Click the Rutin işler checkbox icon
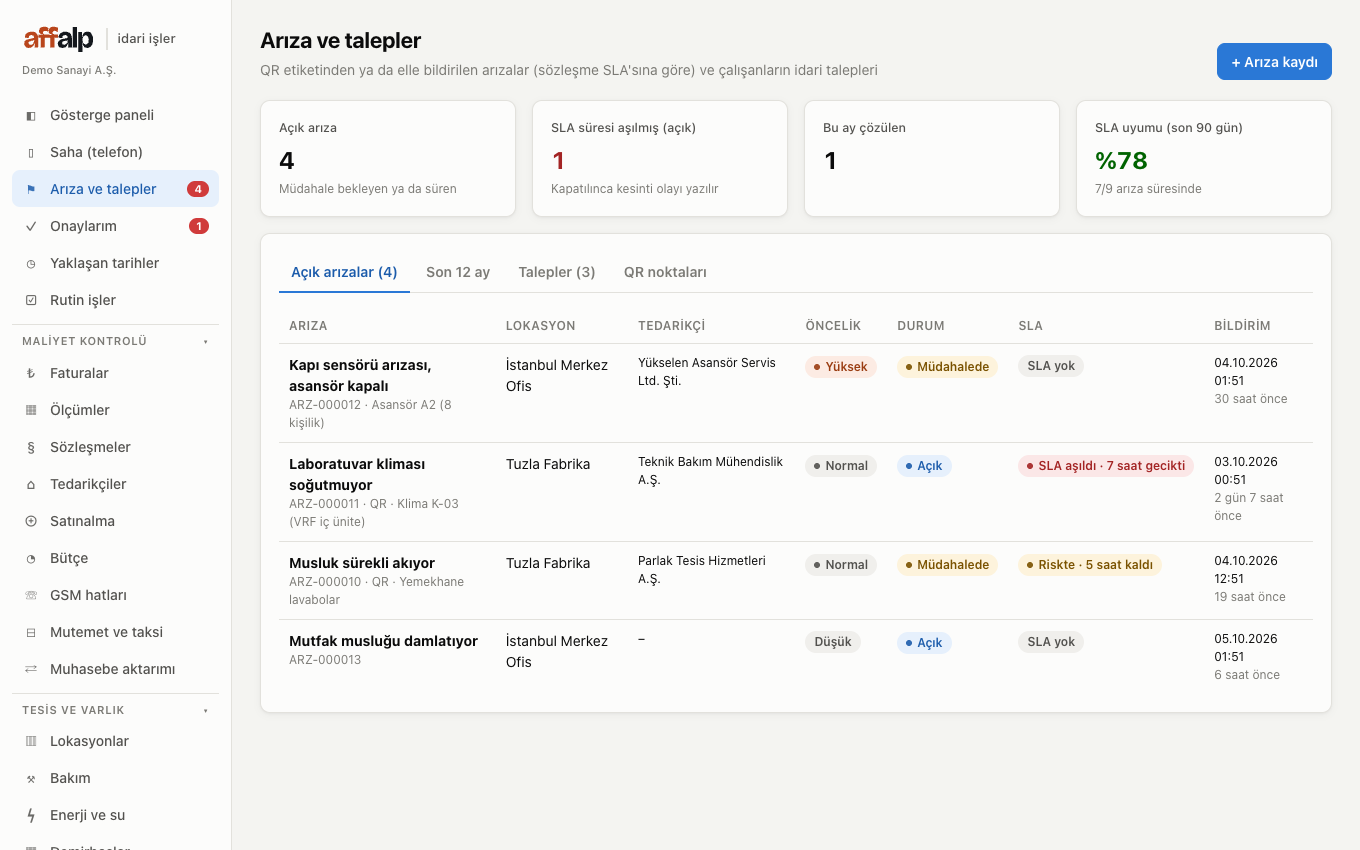The image size is (1360, 850). [31, 300]
